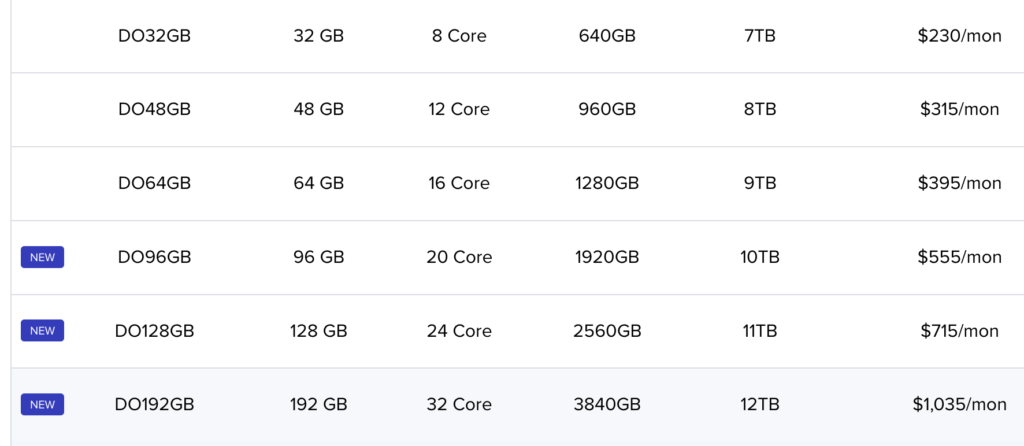The width and height of the screenshot is (1024, 446).
Task: Choose the DO192GB plan name
Action: tap(155, 405)
